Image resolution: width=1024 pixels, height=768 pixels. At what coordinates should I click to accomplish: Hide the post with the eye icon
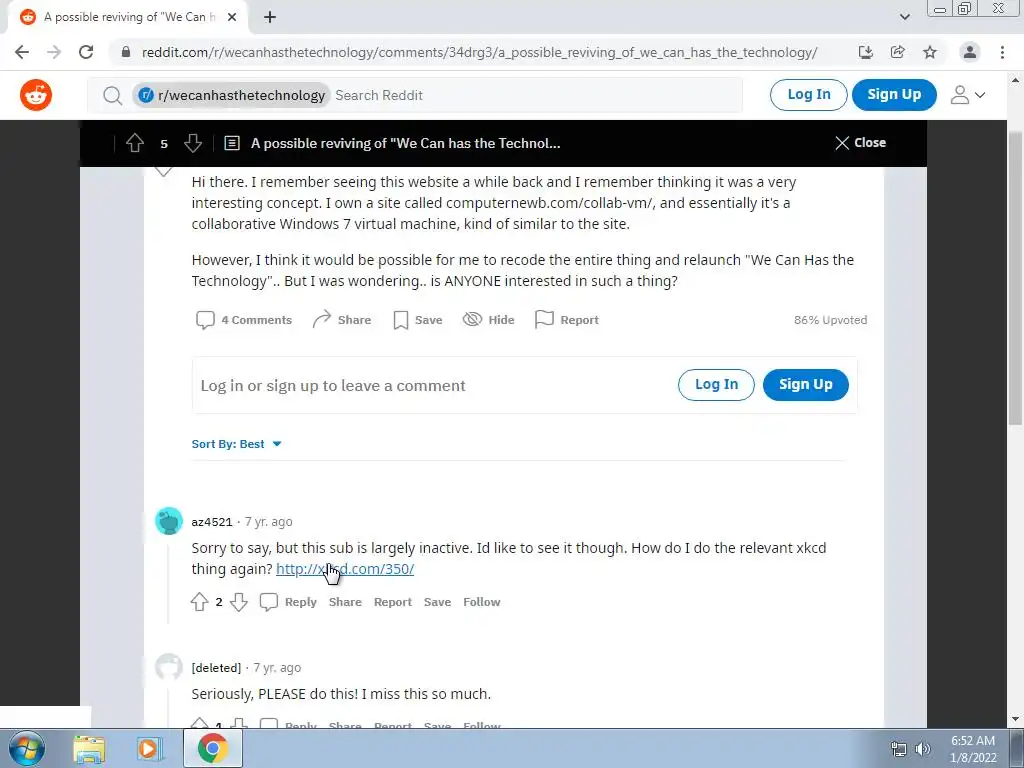point(488,320)
